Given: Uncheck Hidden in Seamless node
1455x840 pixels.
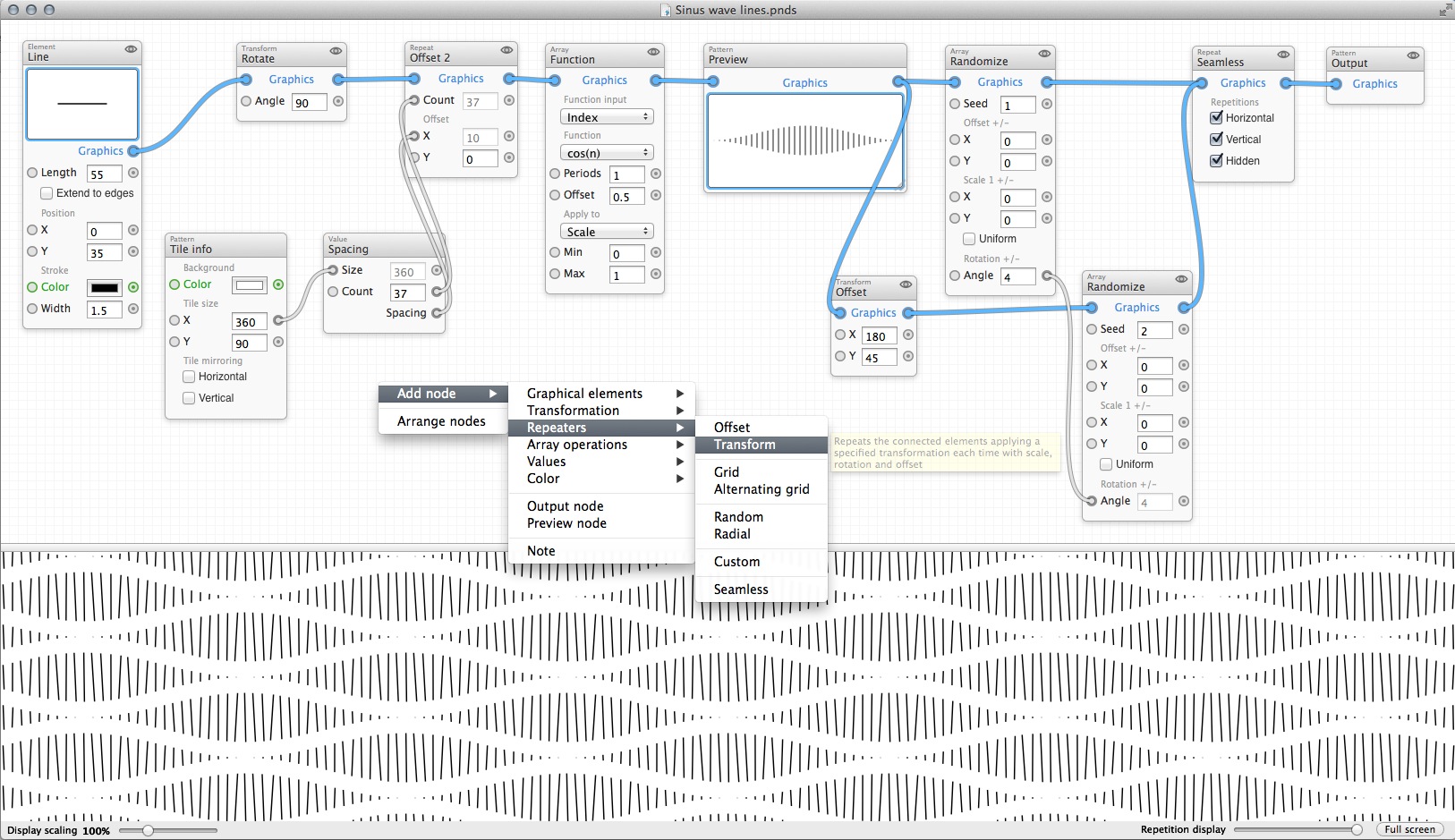Looking at the screenshot, I should (x=1216, y=161).
